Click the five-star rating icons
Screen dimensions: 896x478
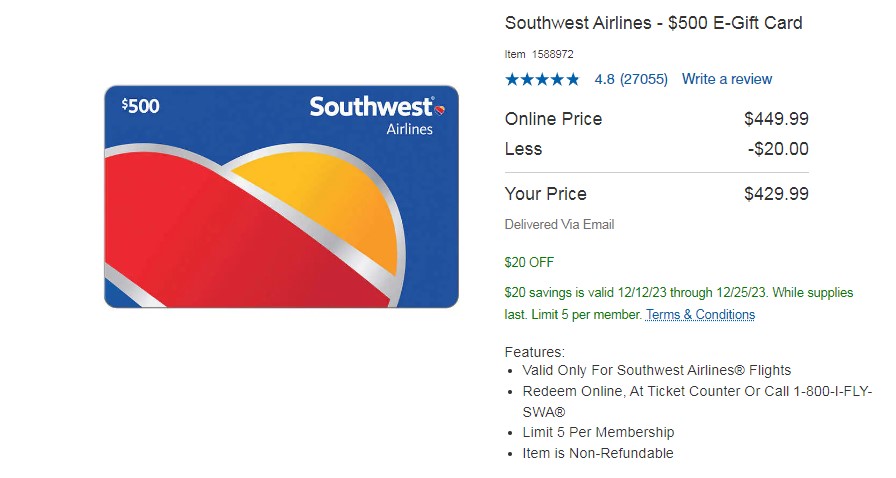pos(542,79)
